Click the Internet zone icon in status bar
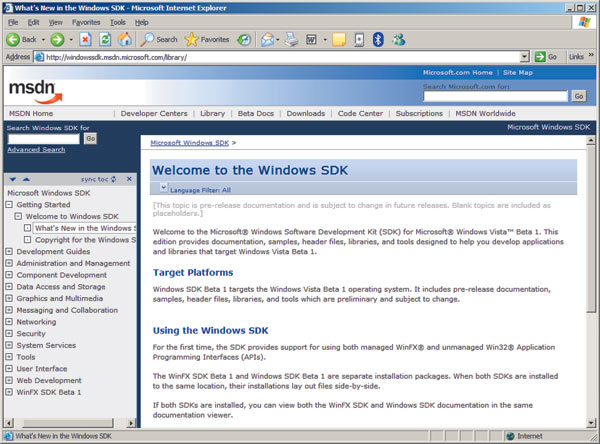The width and height of the screenshot is (600, 444). click(510, 436)
